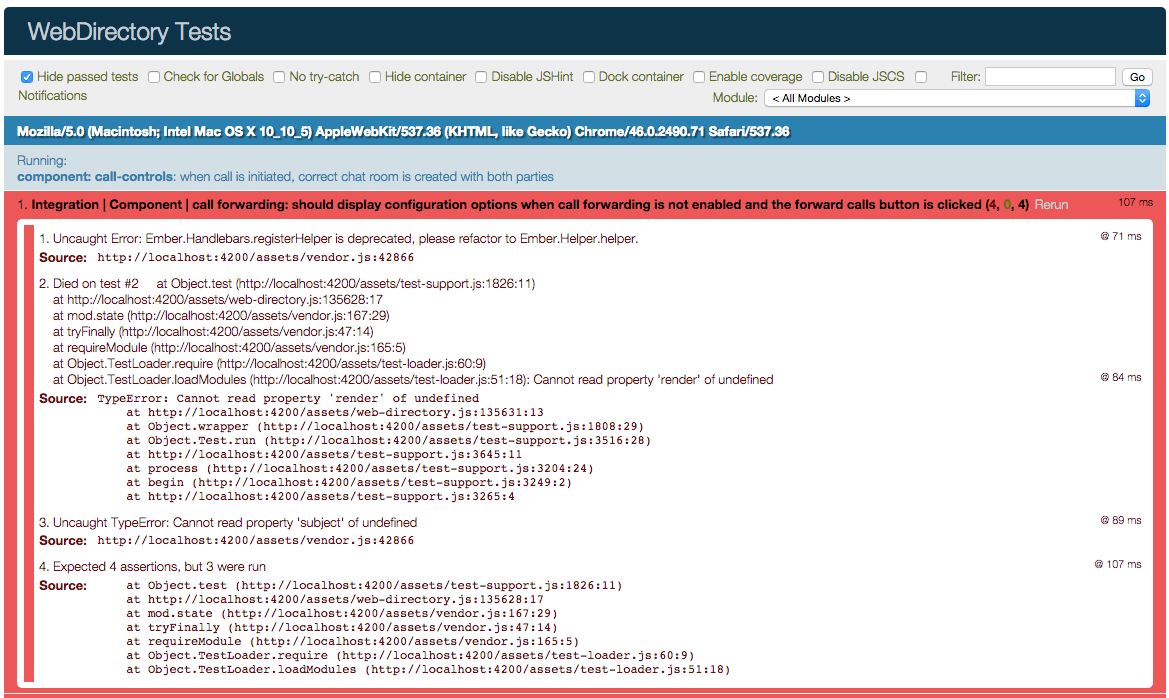Viewport: 1169px width, 698px height.
Task: Toggle the No try-catch option
Action: coord(281,77)
